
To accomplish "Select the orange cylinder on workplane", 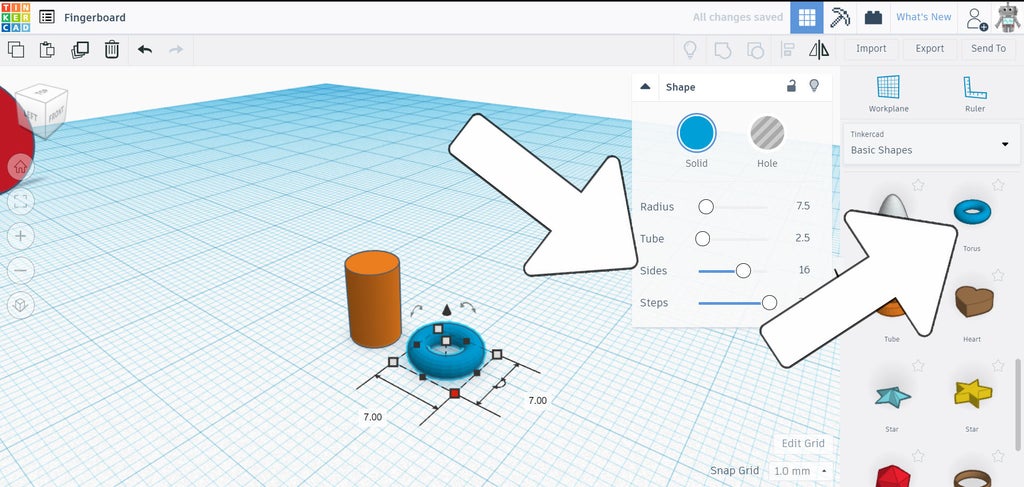I will coord(372,299).
